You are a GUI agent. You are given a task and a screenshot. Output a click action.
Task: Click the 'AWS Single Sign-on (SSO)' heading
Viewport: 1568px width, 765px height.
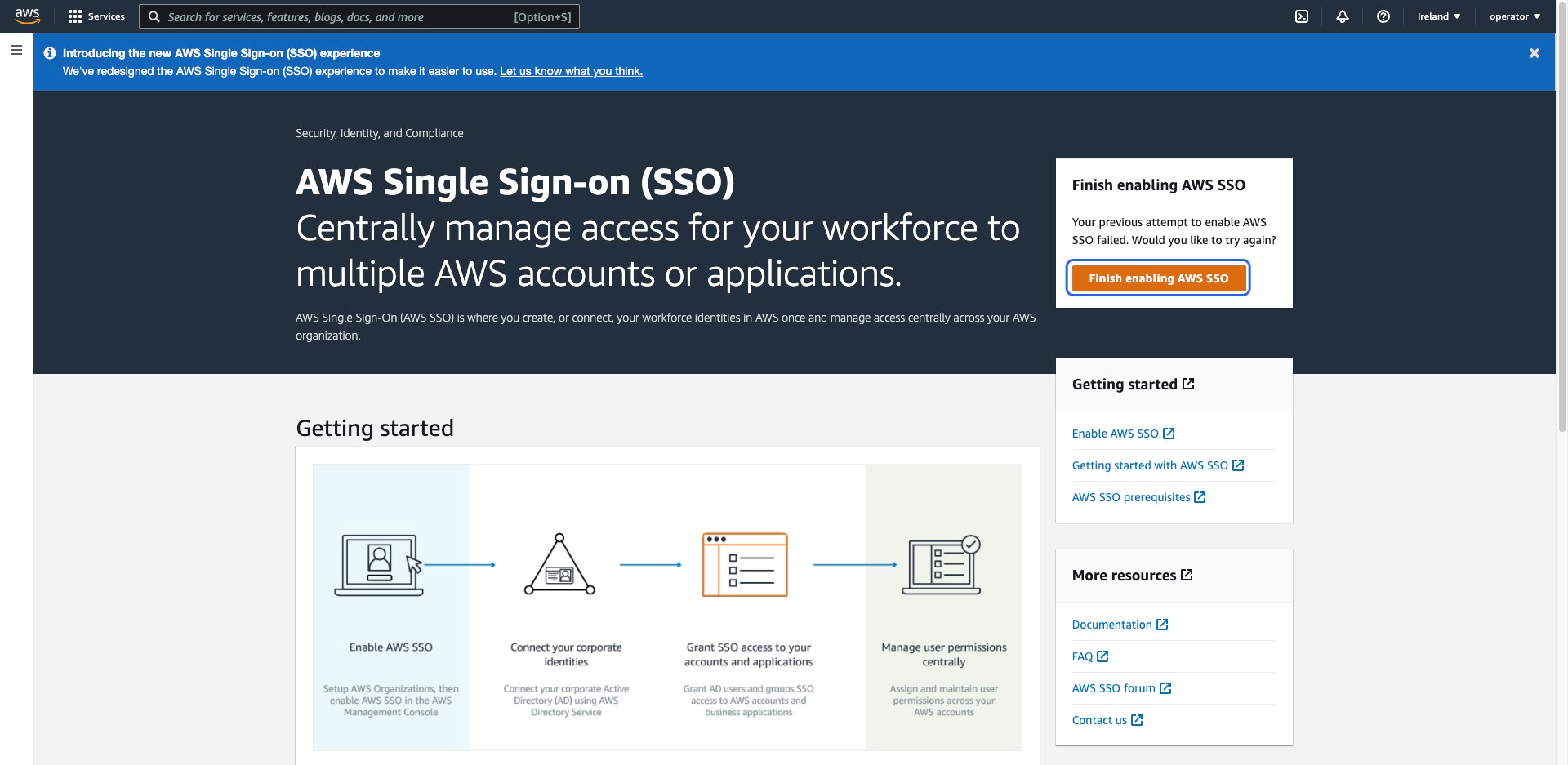click(515, 181)
